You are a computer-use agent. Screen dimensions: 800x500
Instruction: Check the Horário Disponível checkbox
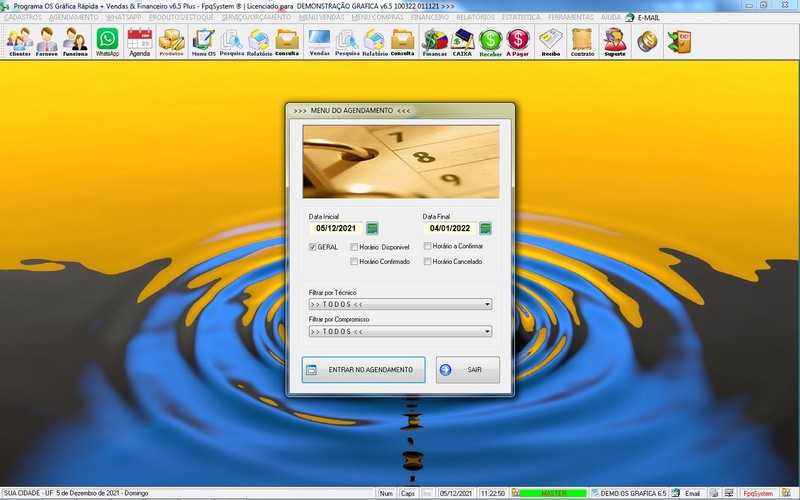[354, 247]
